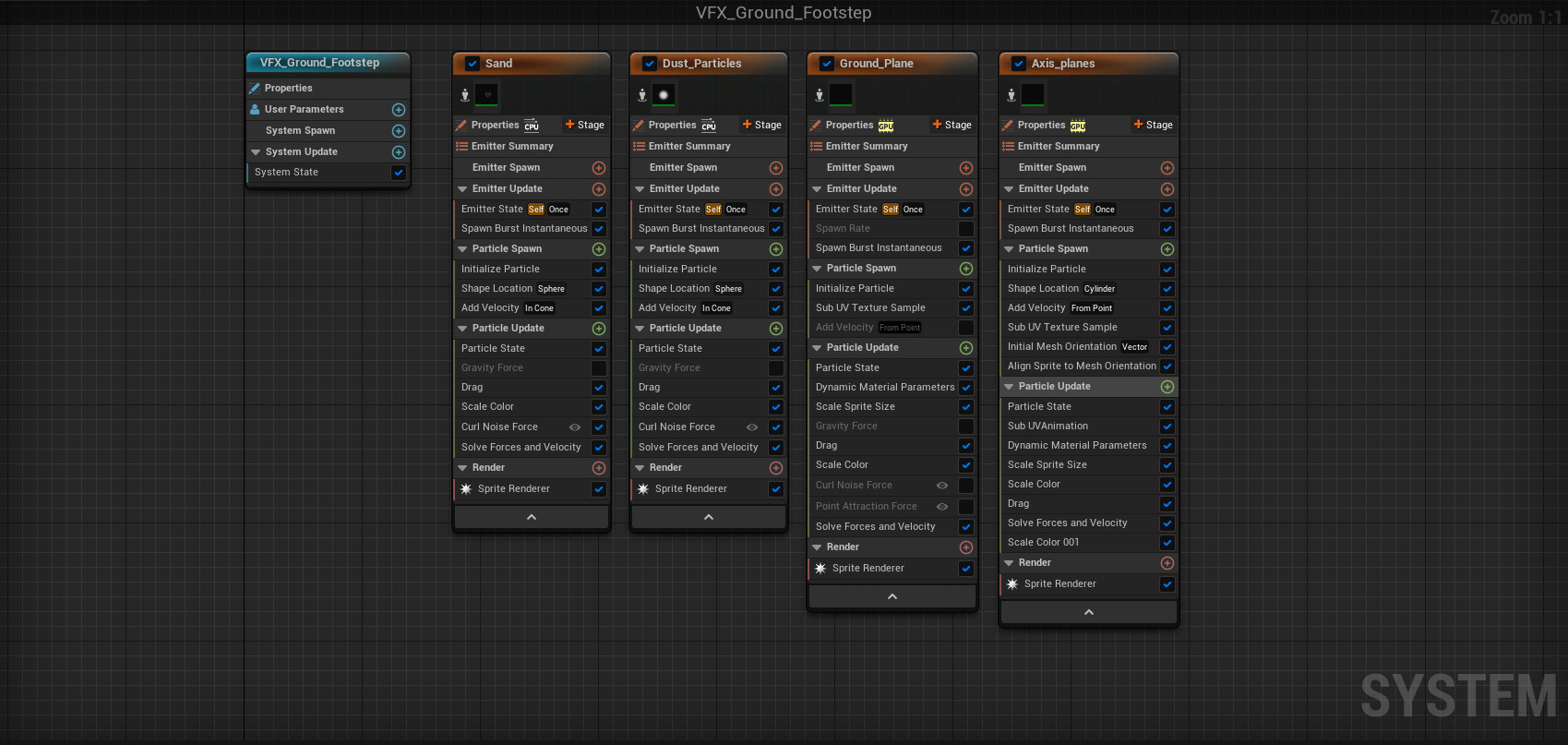
Task: Collapse System Update in VFX_Ground_Footstep node
Action: 256,152
